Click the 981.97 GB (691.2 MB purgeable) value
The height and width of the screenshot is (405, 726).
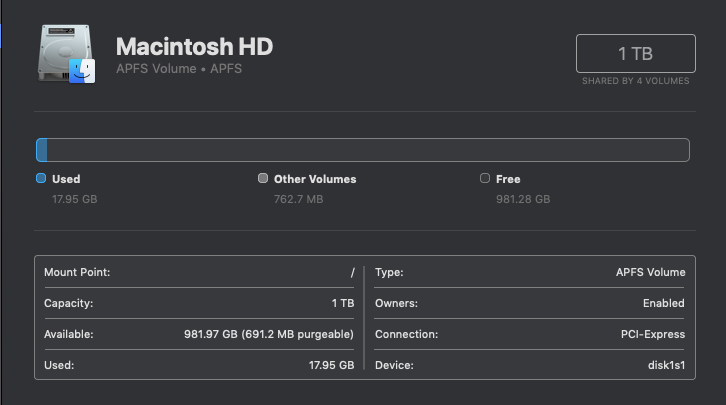[269, 334]
